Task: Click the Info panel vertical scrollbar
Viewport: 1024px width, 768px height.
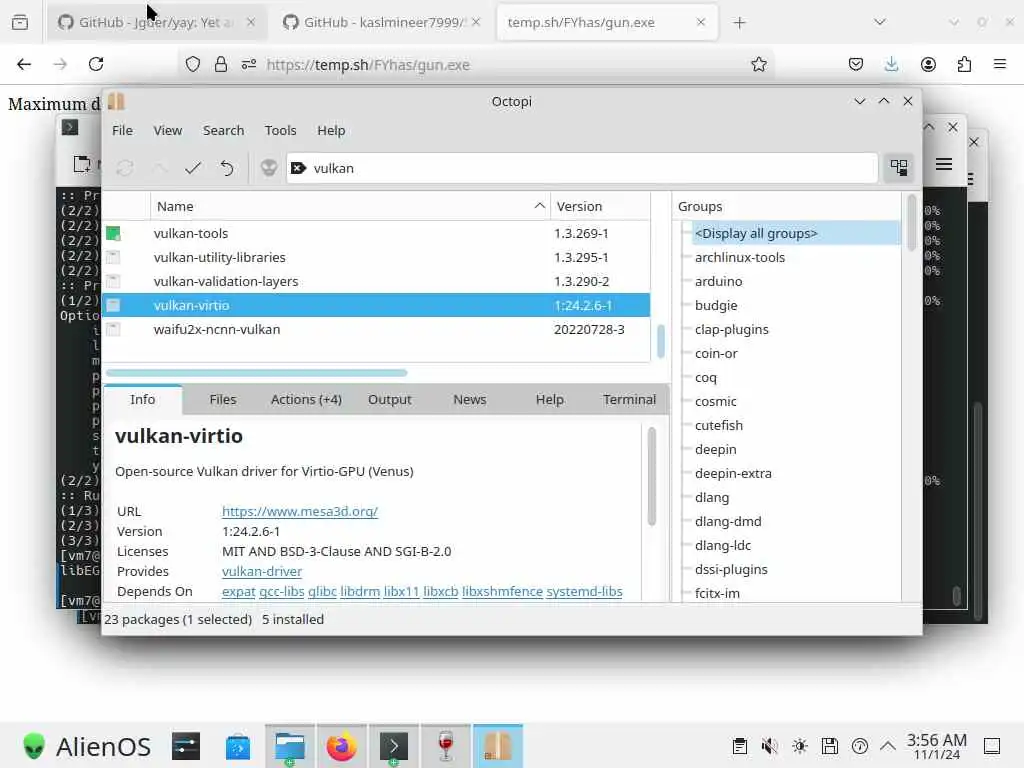Action: (652, 476)
